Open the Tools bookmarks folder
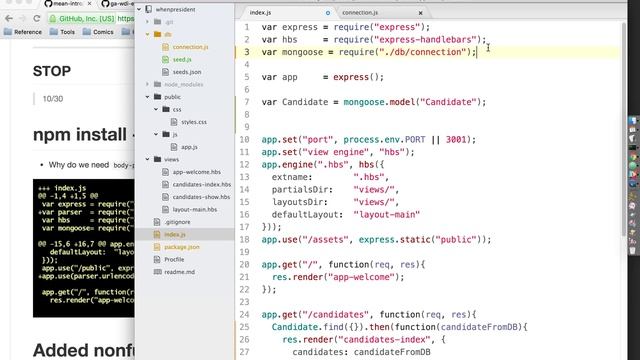 [x=62, y=32]
